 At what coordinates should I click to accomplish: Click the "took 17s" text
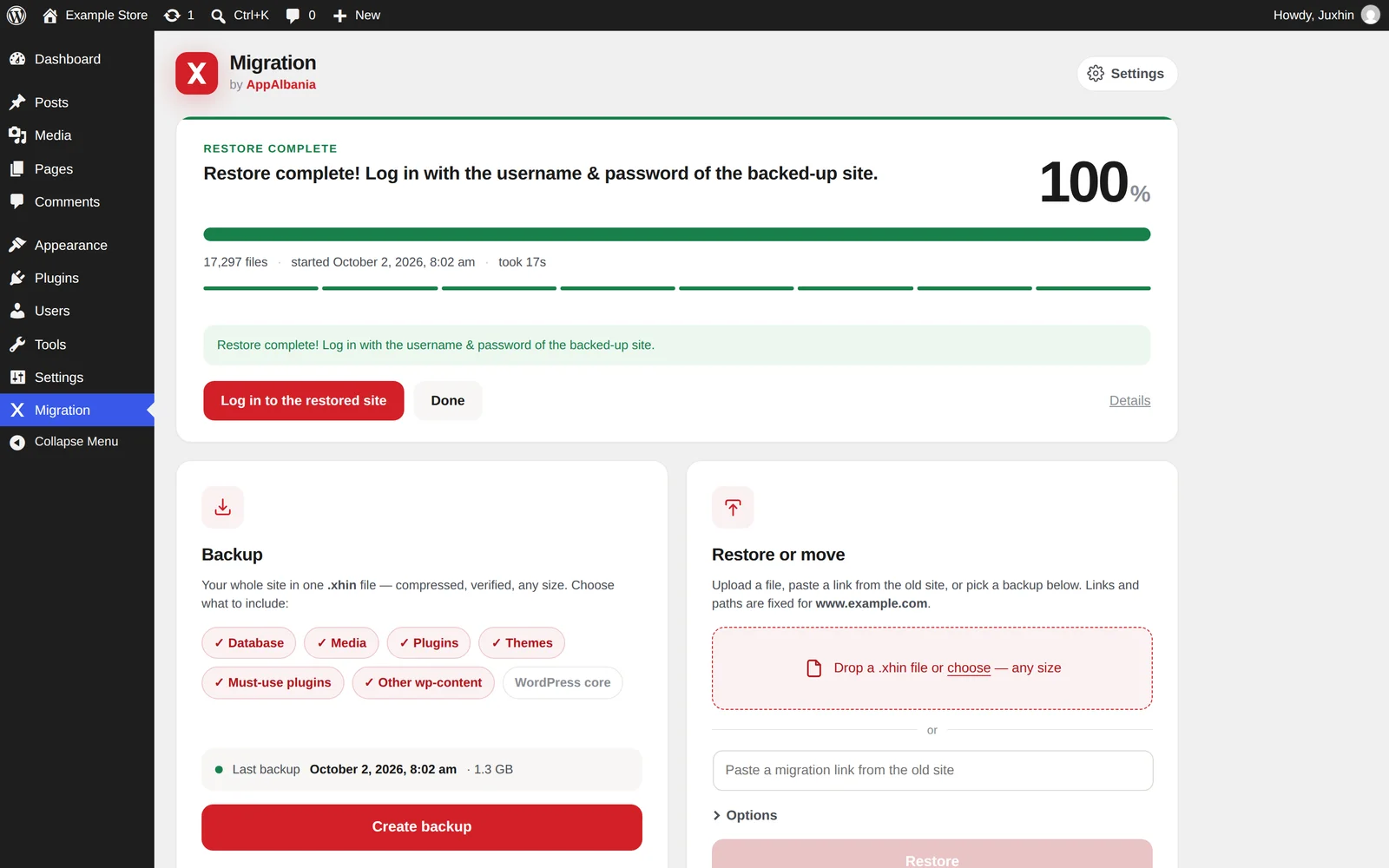pos(523,262)
